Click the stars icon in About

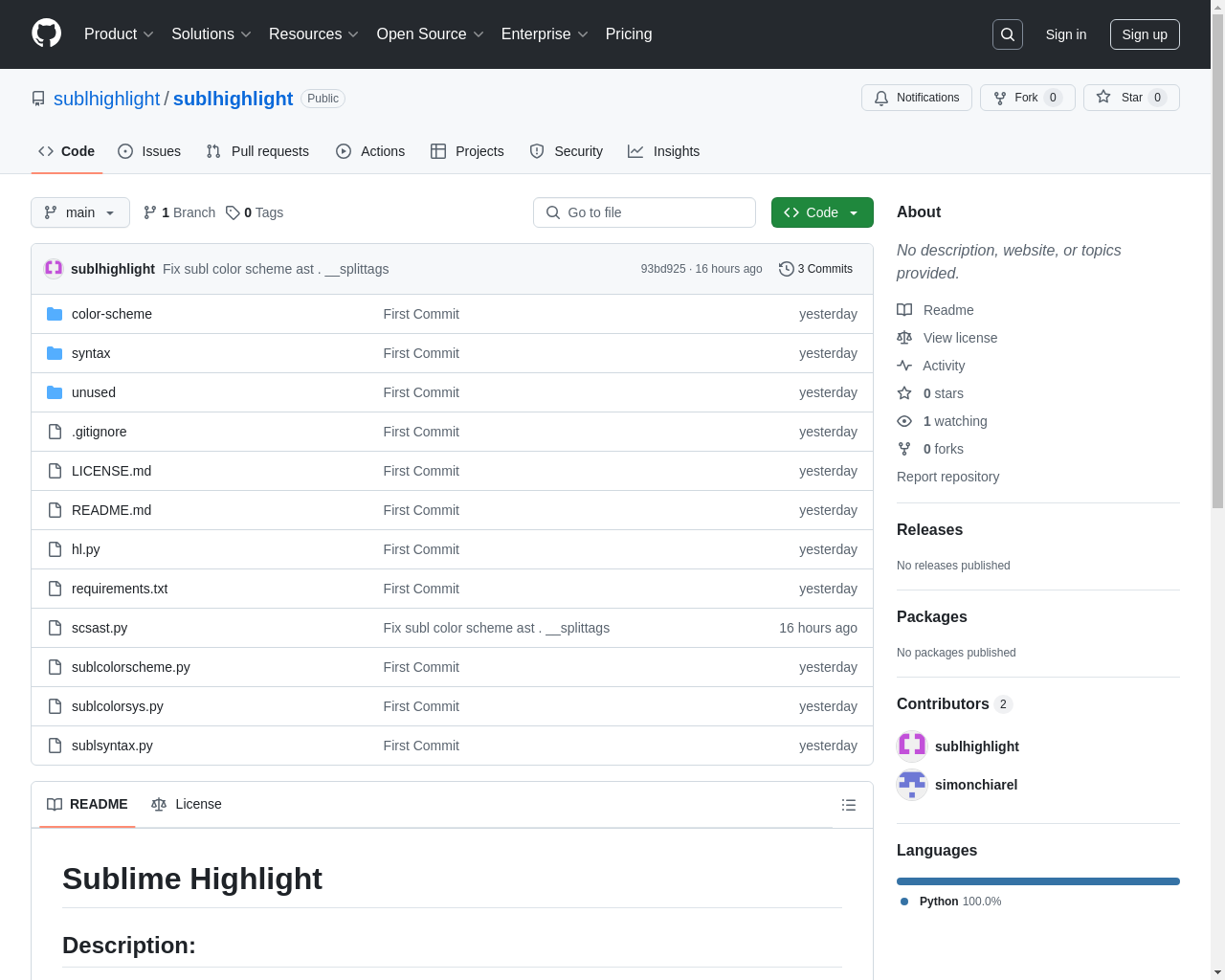[x=904, y=393]
